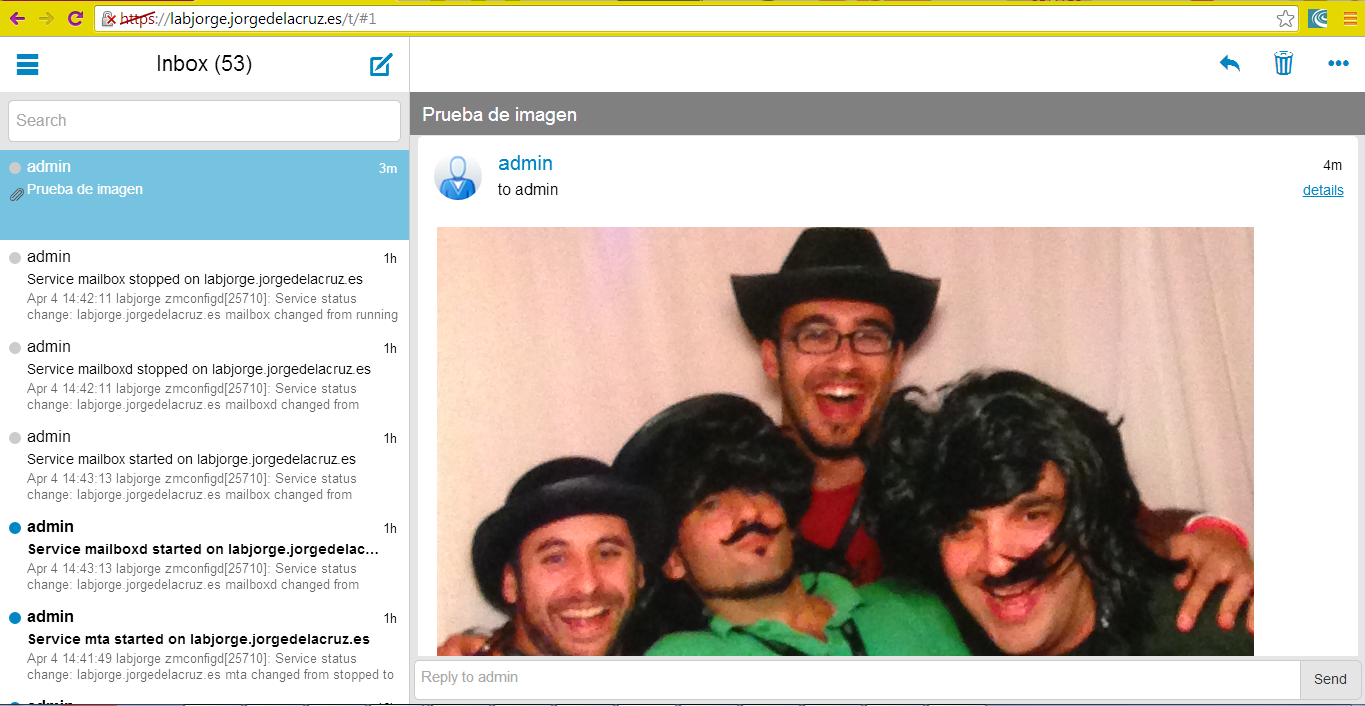Click the Send button
Screen dimensions: 1365x706
(x=1330, y=679)
